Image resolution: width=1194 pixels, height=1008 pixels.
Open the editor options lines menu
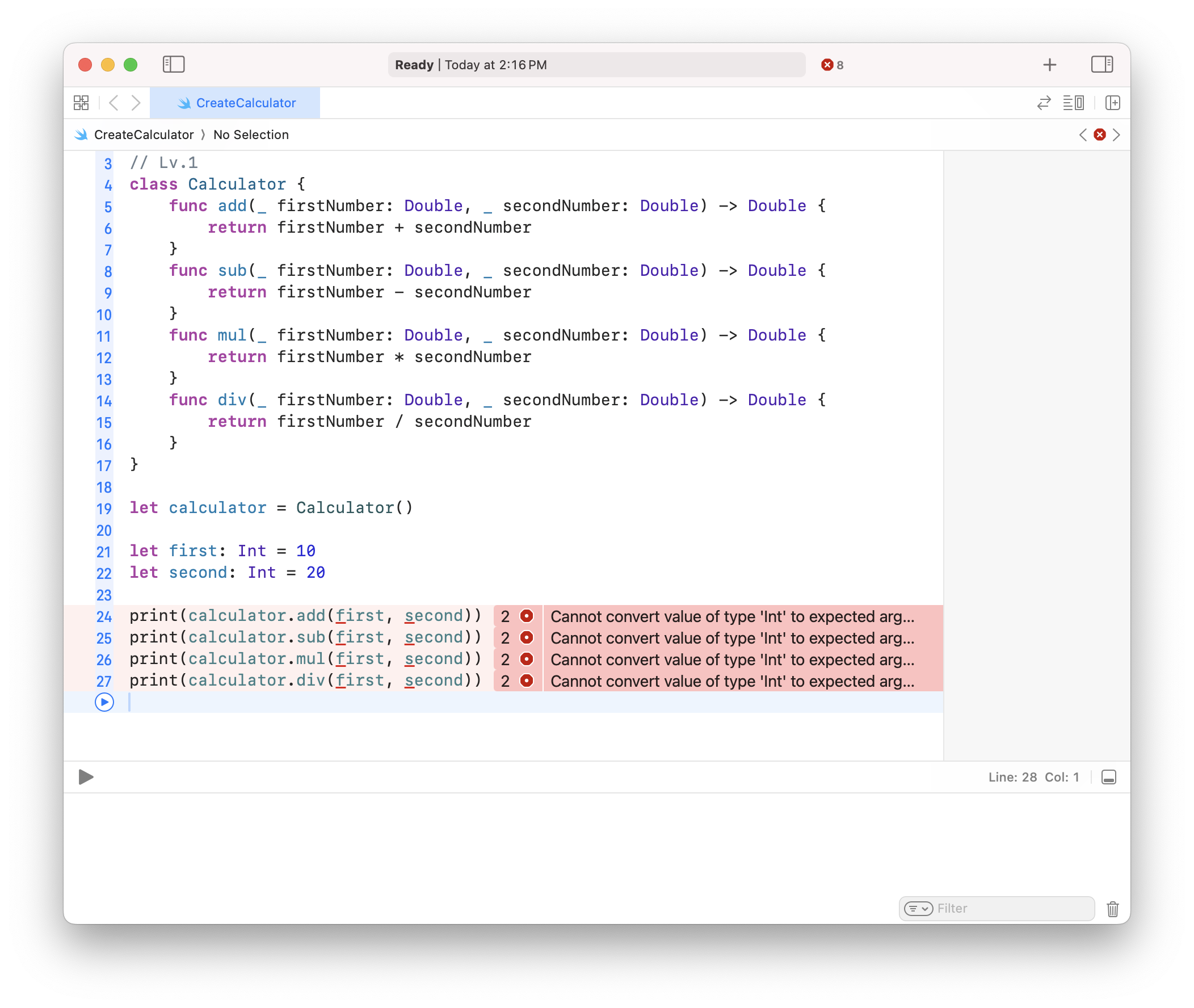pos(1073,103)
